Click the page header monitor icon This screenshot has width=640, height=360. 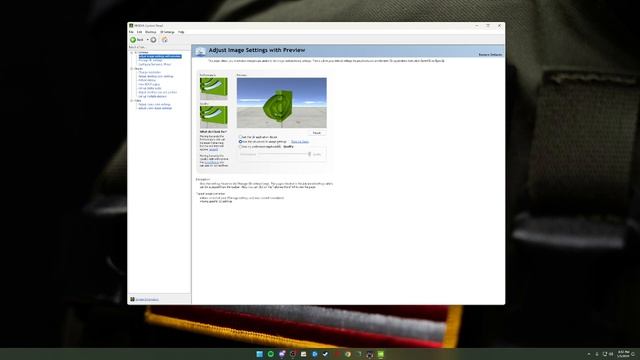[x=200, y=51]
